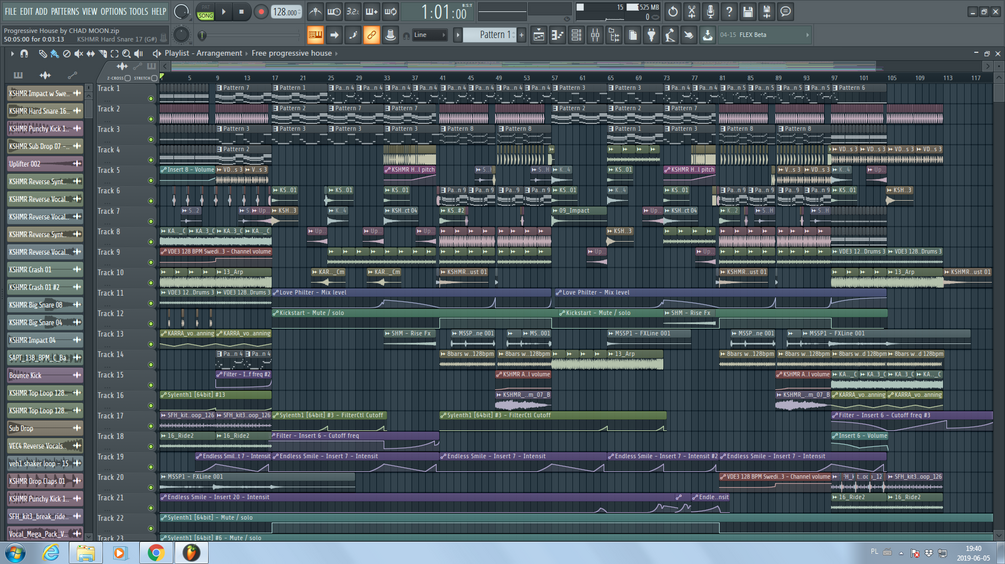Toggle typing keyboard to piano icon
1005x564 pixels.
coord(315,35)
